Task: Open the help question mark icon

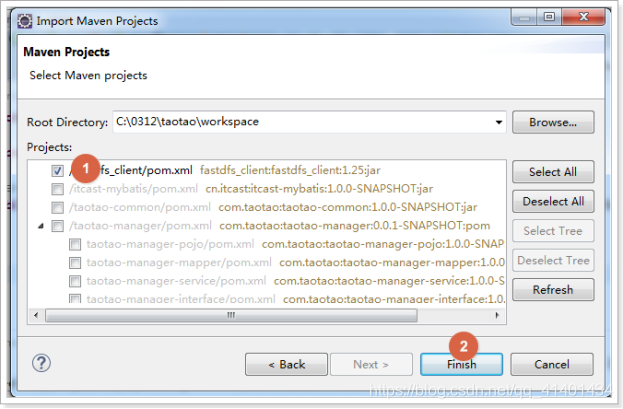Action: [x=41, y=363]
